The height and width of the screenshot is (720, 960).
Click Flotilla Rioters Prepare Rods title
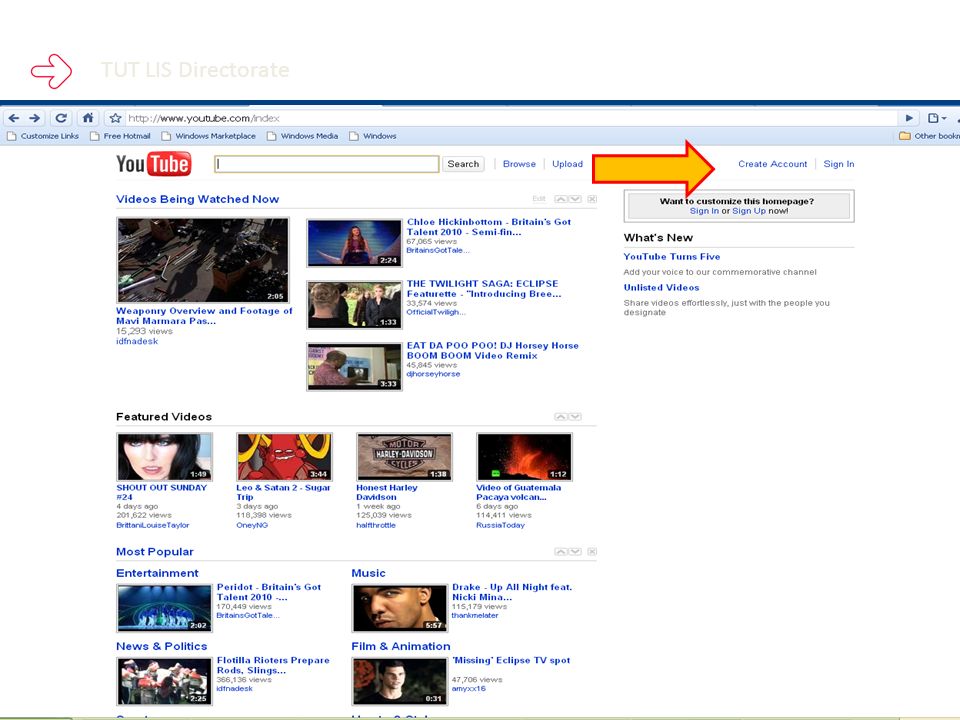tap(273, 665)
